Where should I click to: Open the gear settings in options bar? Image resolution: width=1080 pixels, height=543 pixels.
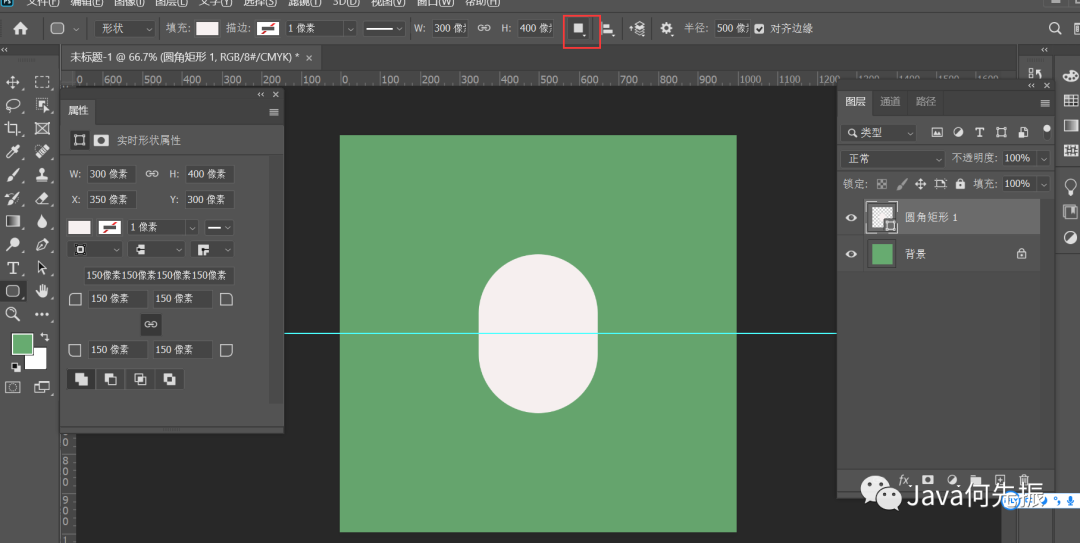(666, 29)
